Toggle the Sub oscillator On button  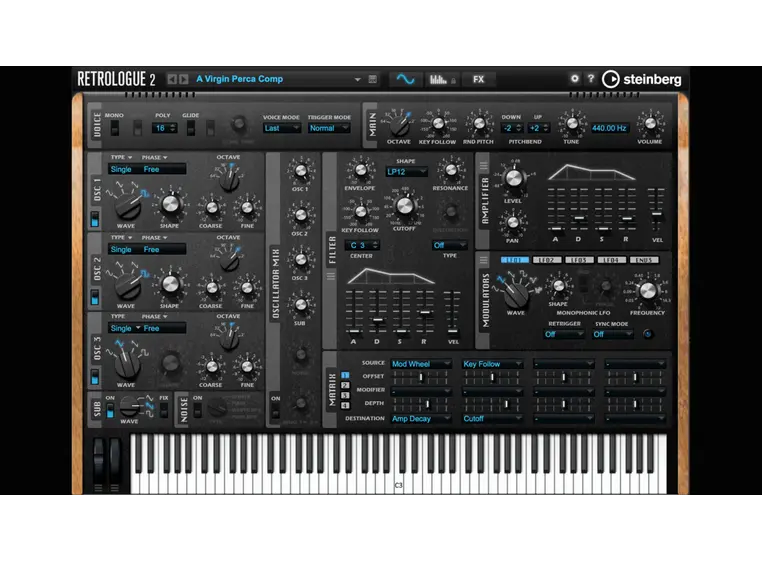click(x=110, y=410)
